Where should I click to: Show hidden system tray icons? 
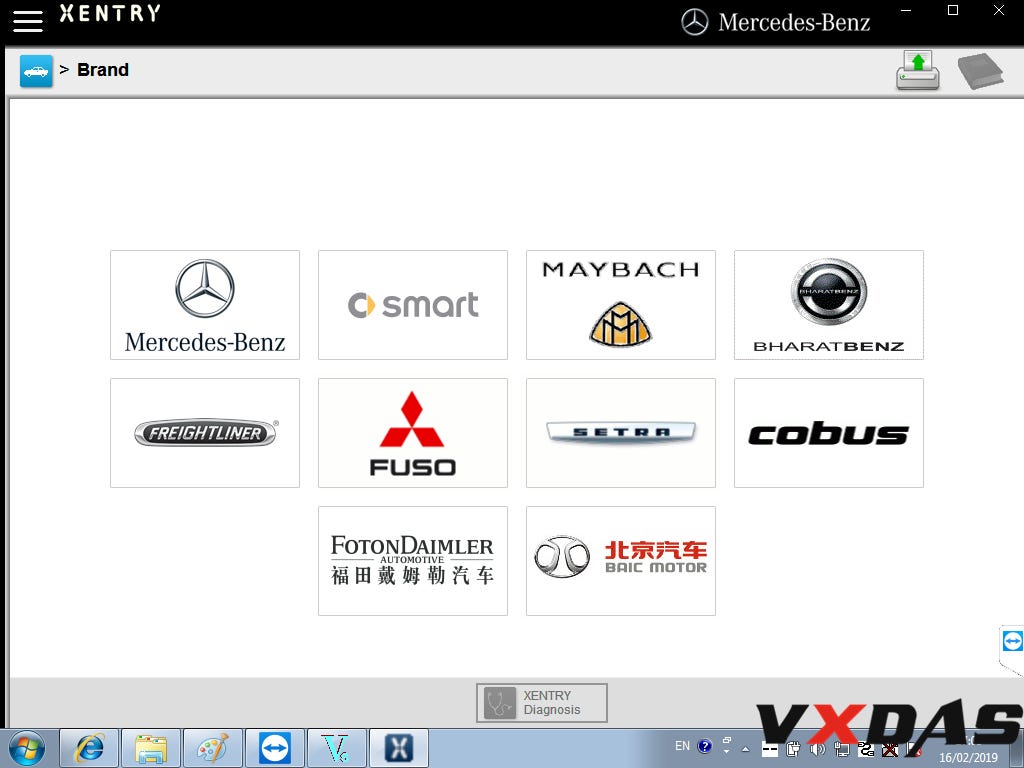coord(746,749)
